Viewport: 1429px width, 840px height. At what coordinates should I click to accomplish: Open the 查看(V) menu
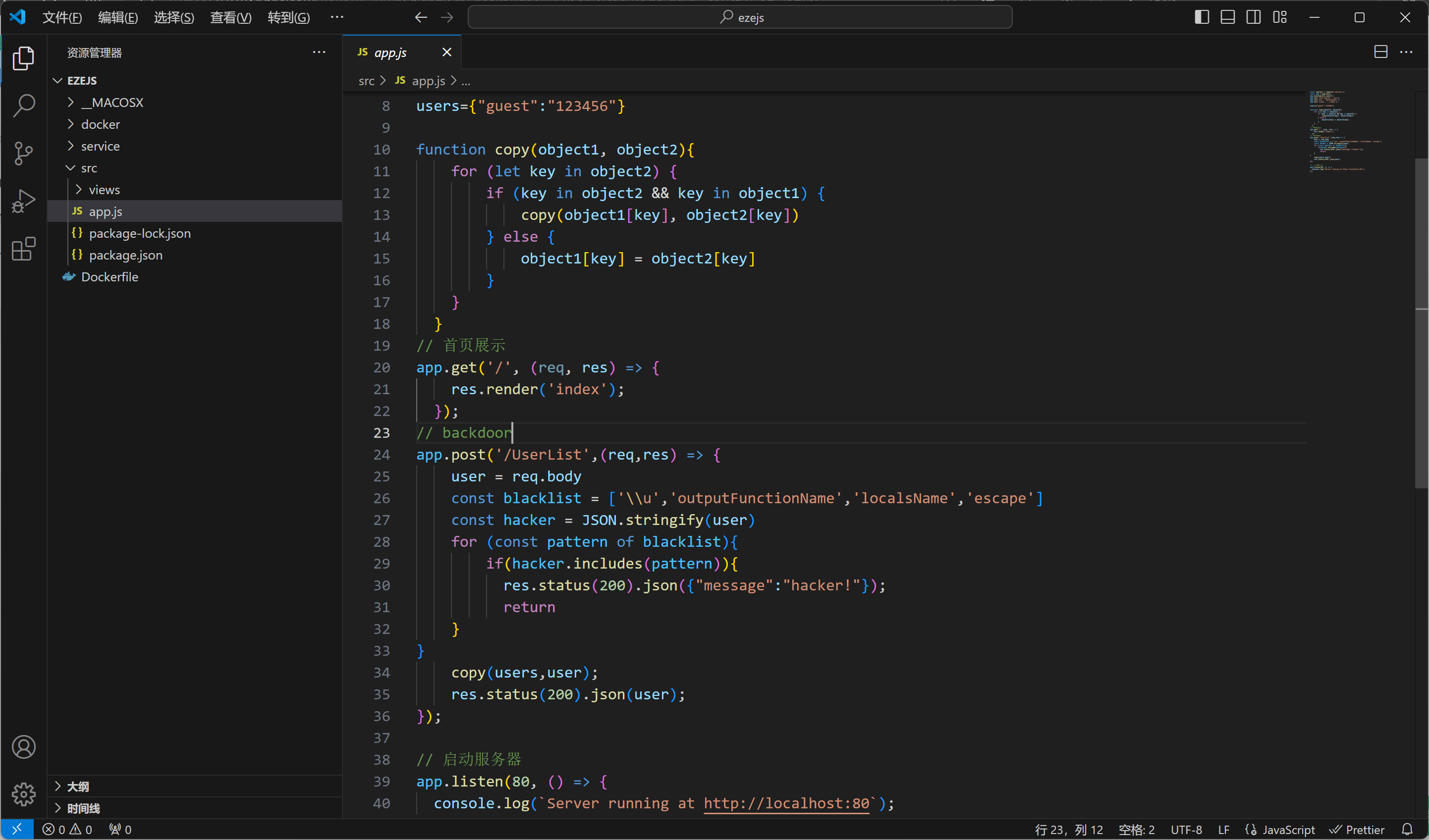[x=230, y=17]
